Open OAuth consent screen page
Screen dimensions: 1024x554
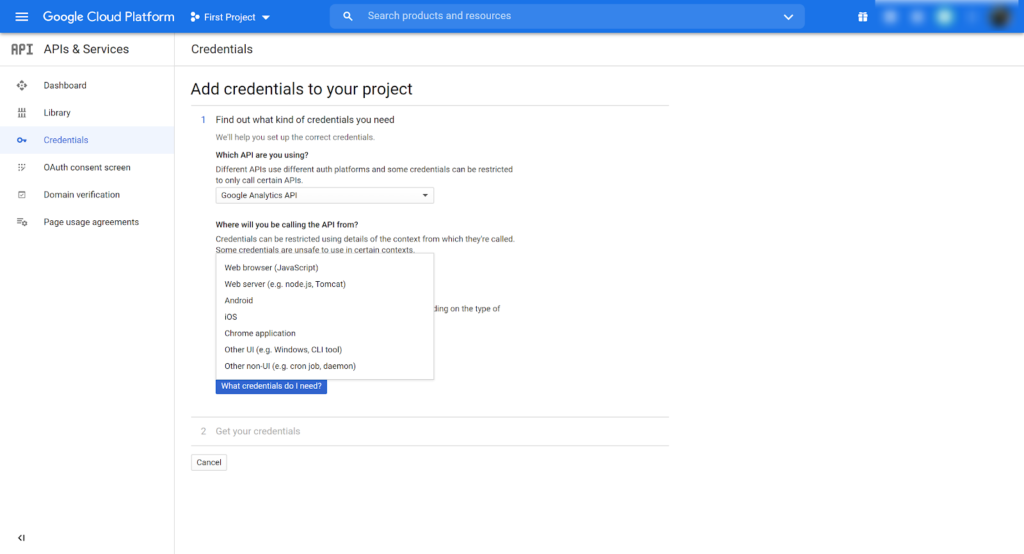(87, 168)
